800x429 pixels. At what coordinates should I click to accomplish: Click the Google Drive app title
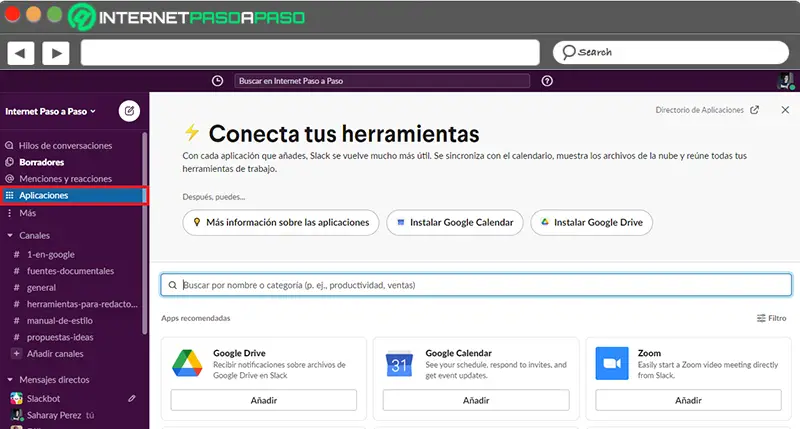tap(239, 353)
